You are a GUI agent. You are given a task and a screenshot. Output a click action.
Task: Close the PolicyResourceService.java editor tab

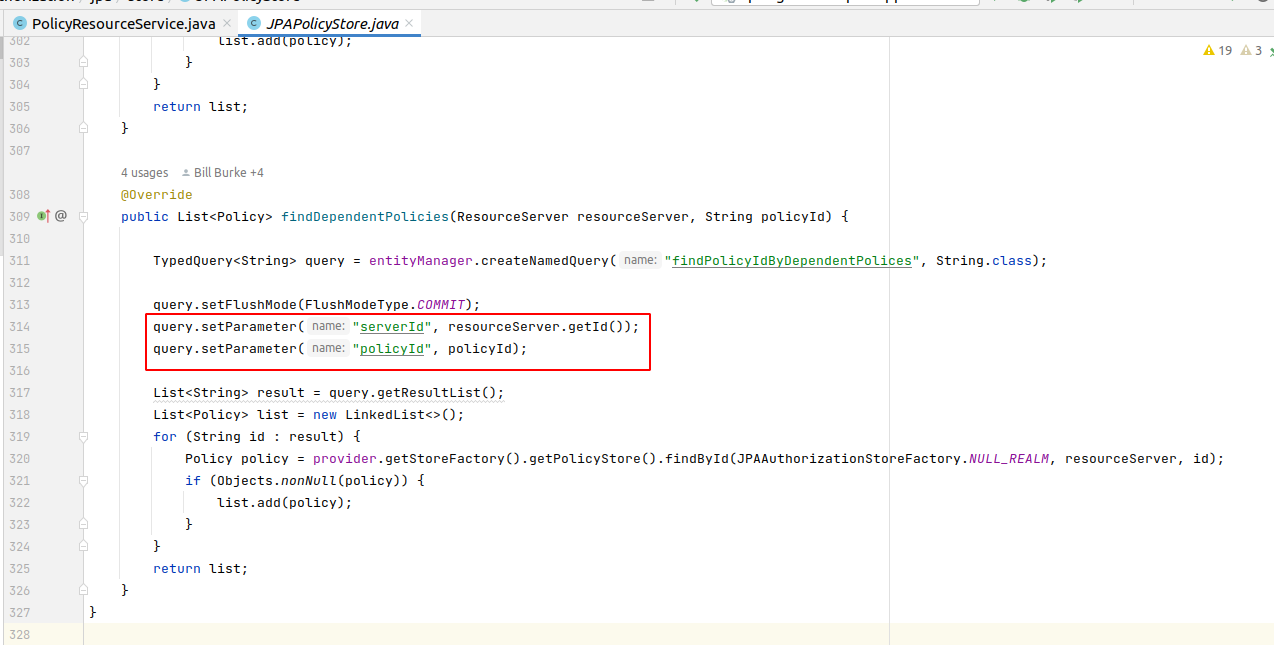[x=226, y=22]
